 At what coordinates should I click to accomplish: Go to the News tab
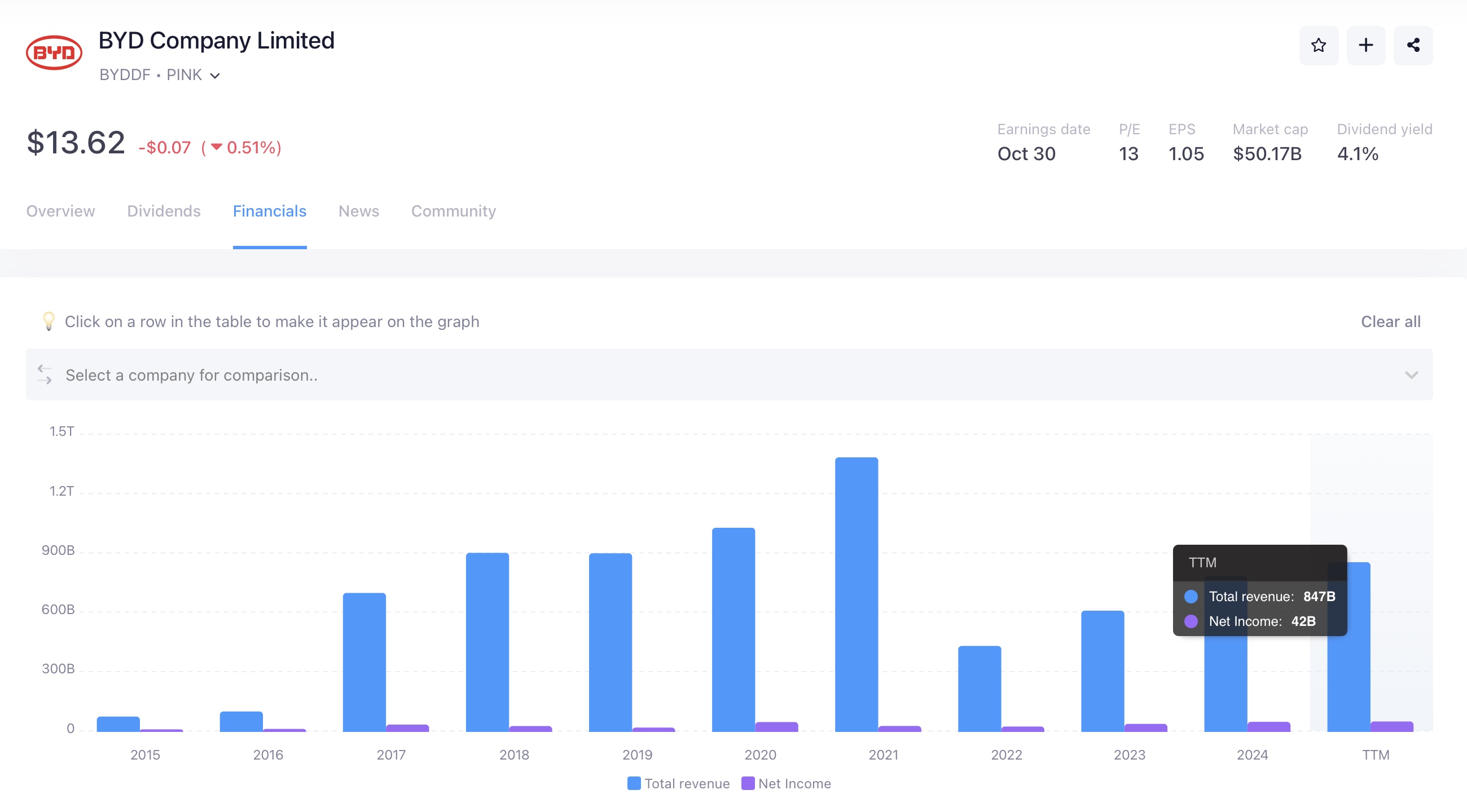coord(358,211)
